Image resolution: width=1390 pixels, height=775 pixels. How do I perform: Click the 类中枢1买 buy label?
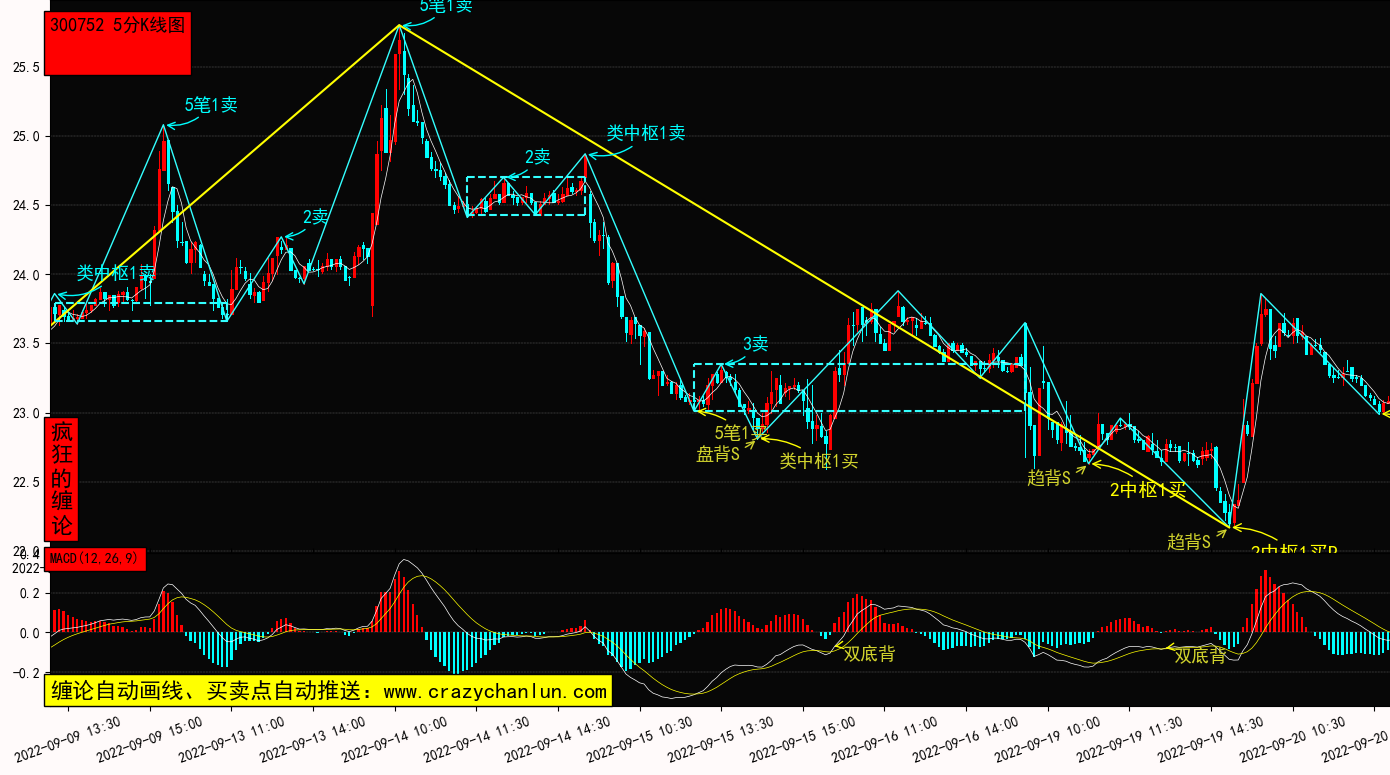[x=819, y=461]
